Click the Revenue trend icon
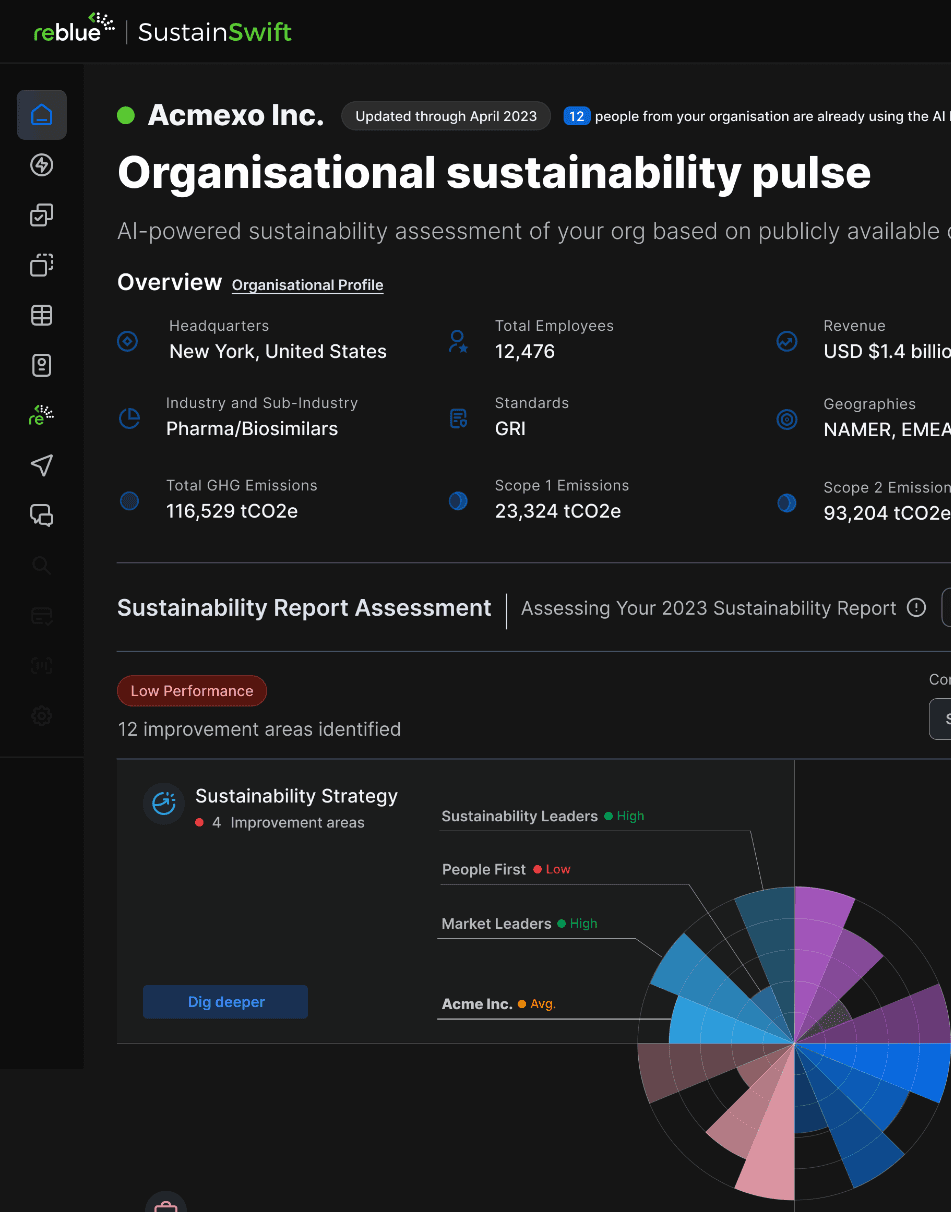 point(787,341)
